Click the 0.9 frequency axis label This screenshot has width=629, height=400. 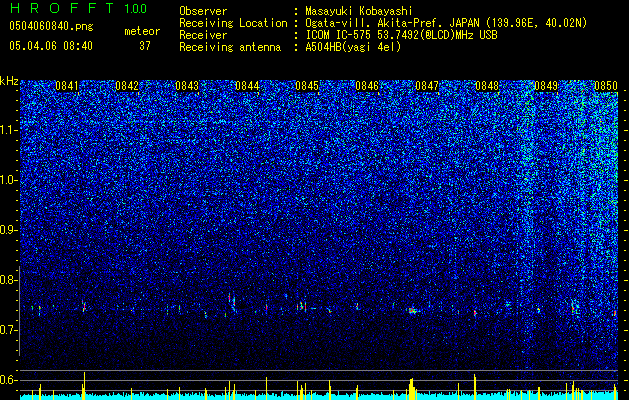click(x=9, y=230)
